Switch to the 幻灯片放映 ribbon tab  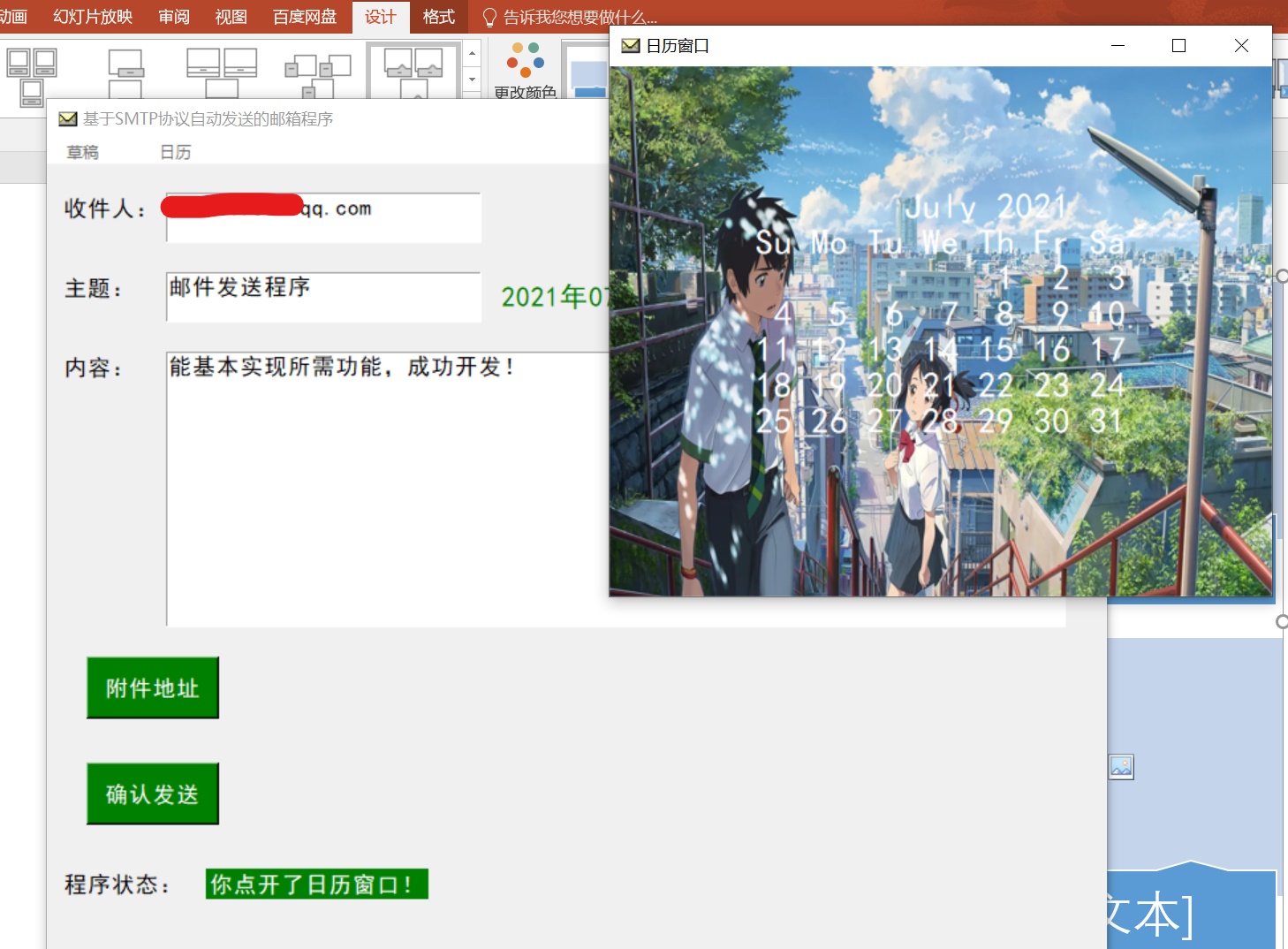pos(93,17)
